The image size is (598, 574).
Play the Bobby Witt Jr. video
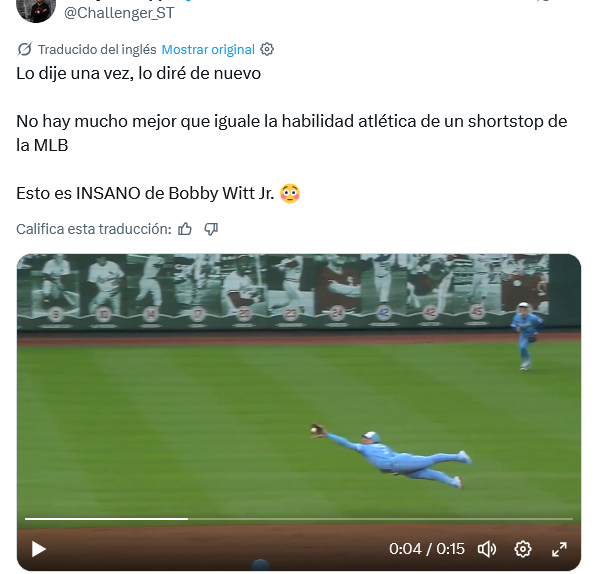39,549
